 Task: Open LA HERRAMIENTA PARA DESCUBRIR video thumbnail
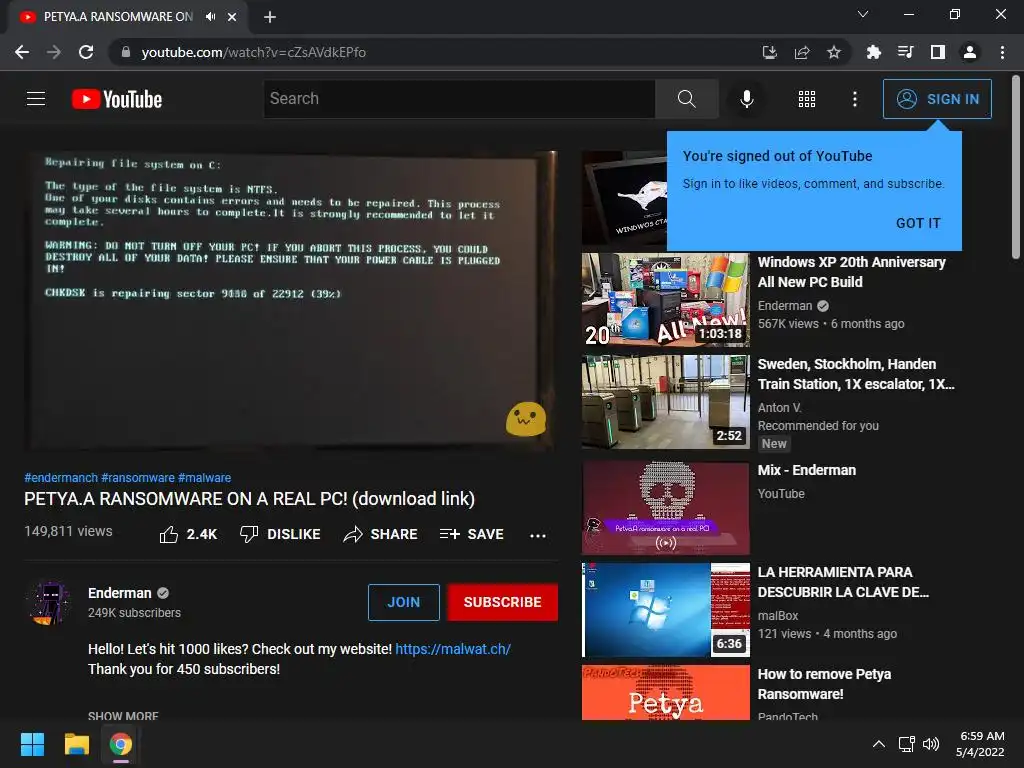point(665,610)
